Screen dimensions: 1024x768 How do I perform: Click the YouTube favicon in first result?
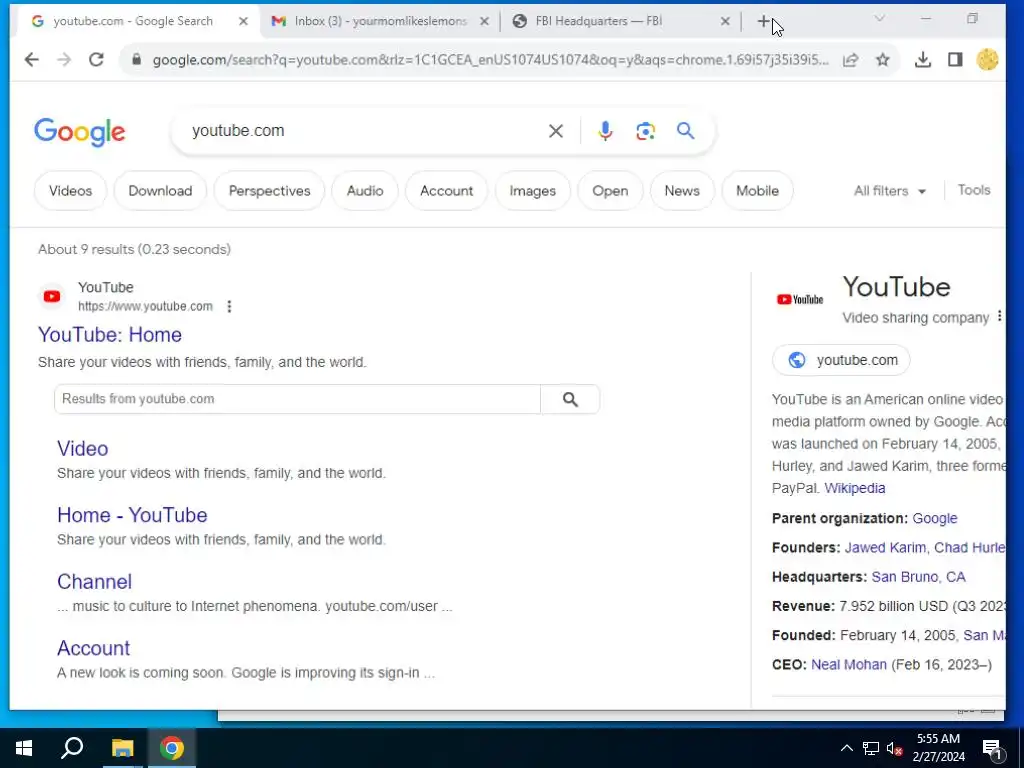52,297
